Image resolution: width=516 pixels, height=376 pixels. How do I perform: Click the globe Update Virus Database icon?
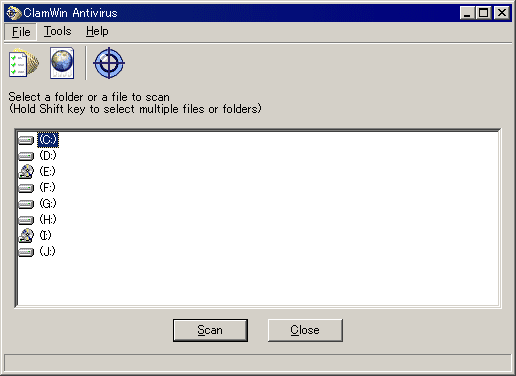click(62, 63)
